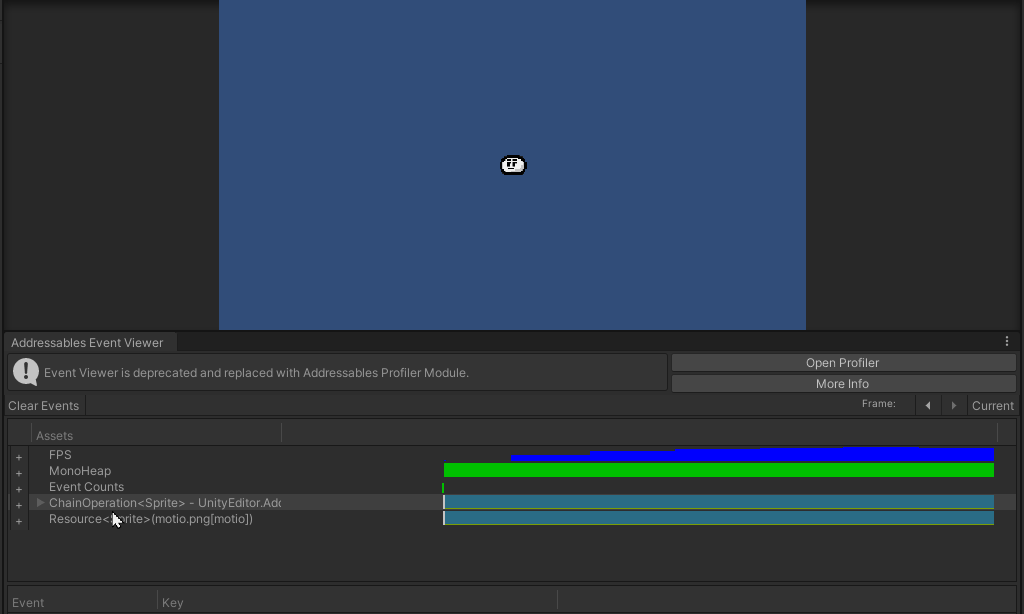Select the Resource<Sprite> motio.png row
This screenshot has width=1024, height=614.
click(150, 519)
